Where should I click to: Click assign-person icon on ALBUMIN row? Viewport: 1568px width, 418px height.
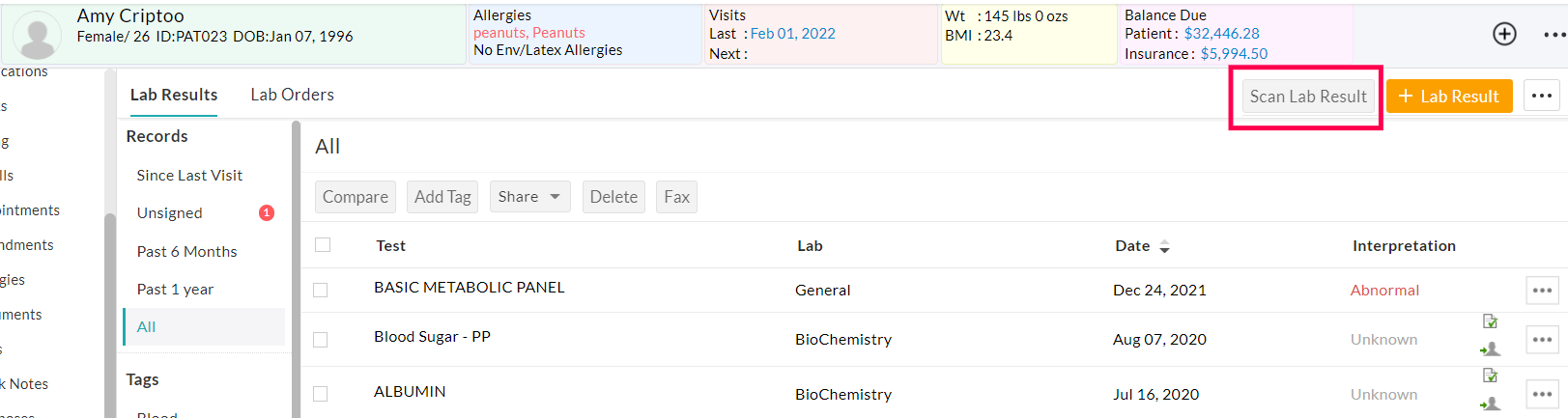click(1490, 404)
